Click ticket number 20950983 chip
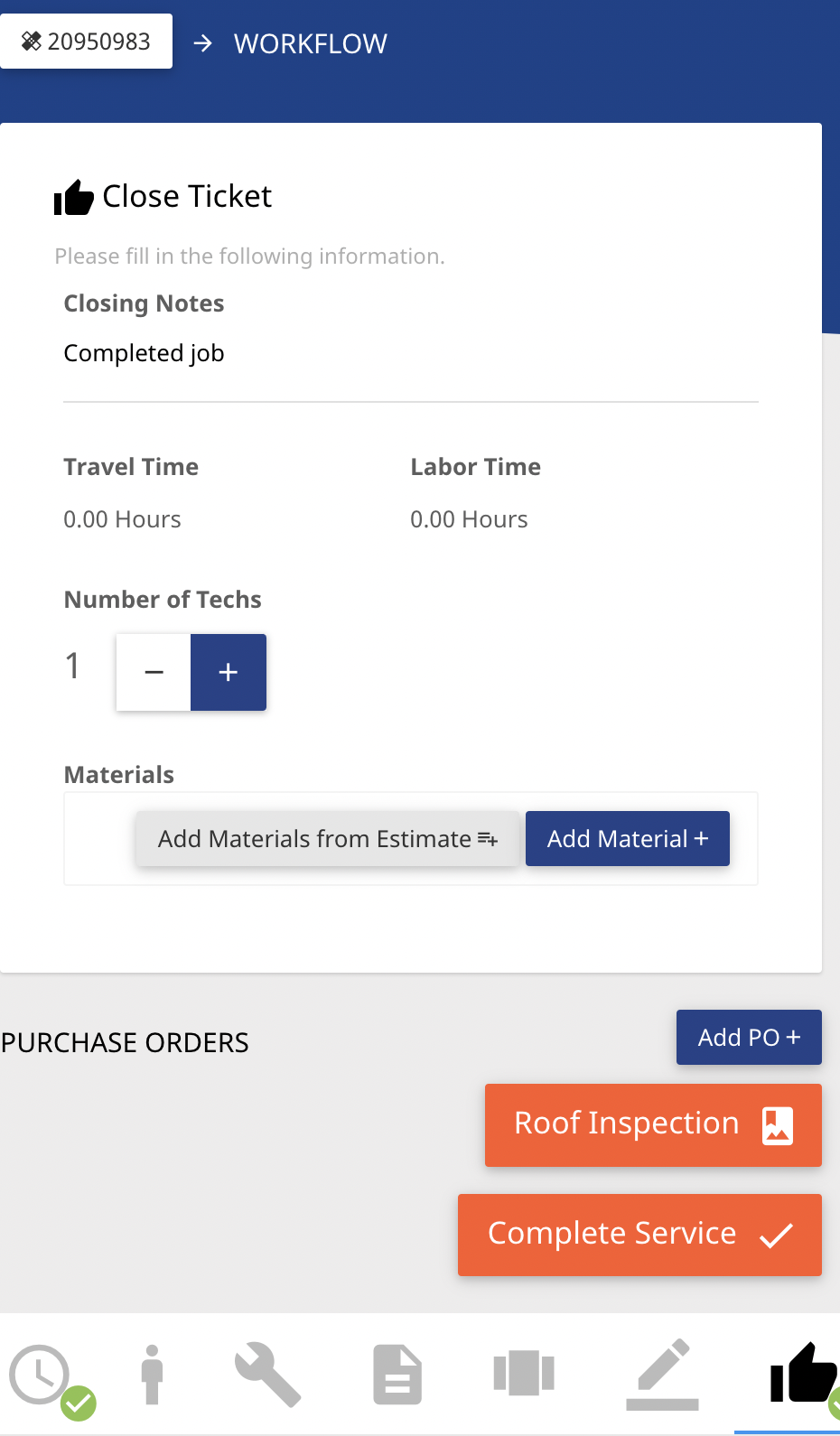 (x=86, y=41)
